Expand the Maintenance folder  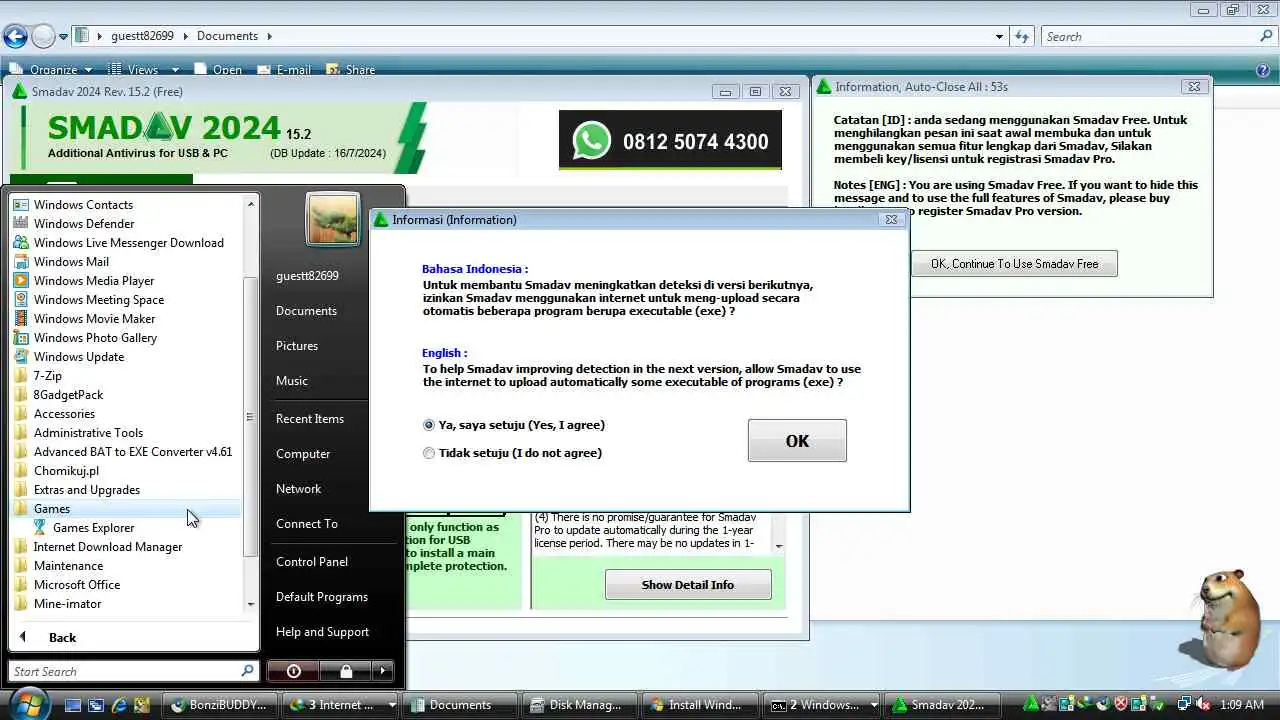(126, 566)
